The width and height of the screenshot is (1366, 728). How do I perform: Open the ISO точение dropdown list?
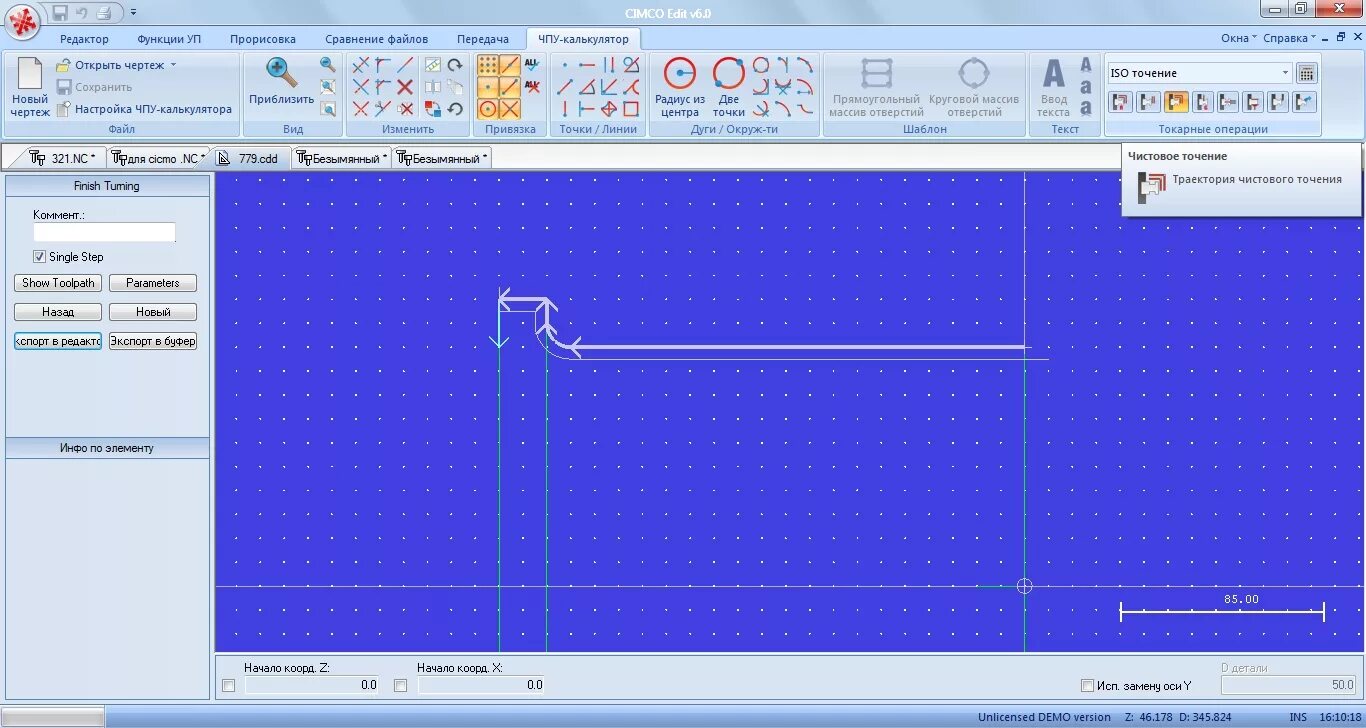pos(1286,73)
